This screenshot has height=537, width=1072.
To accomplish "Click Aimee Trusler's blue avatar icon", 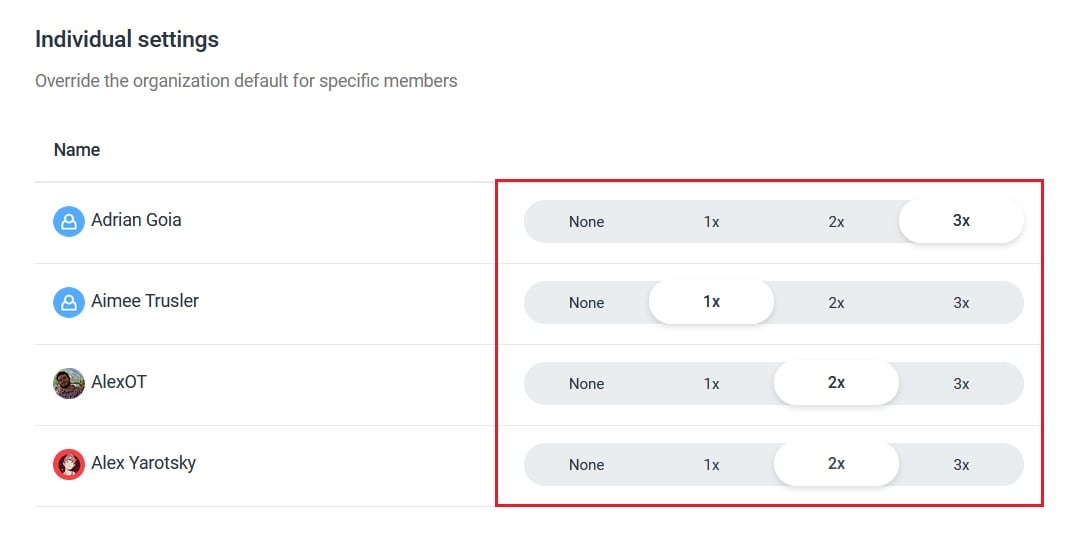I will (x=69, y=302).
